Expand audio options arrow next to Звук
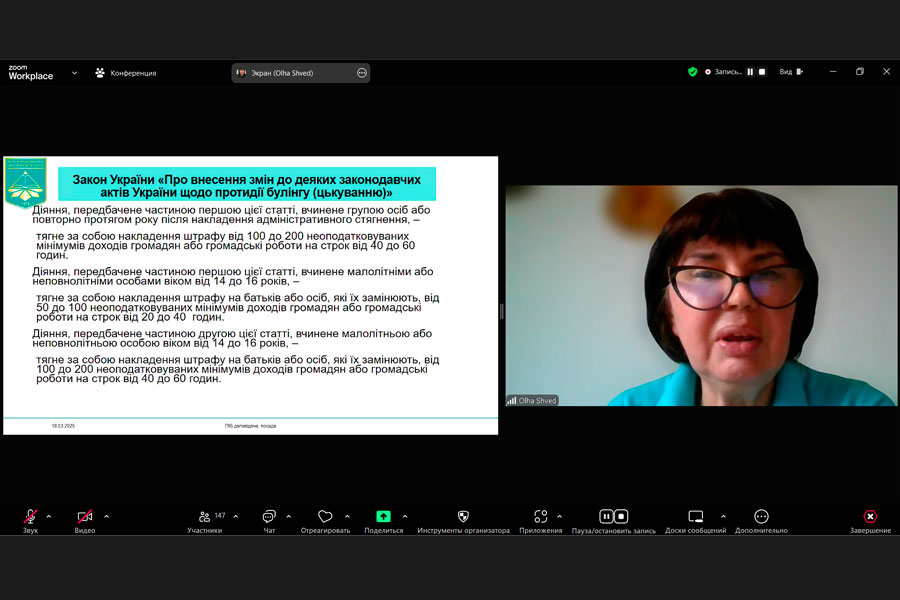The image size is (900, 600). [x=49, y=517]
